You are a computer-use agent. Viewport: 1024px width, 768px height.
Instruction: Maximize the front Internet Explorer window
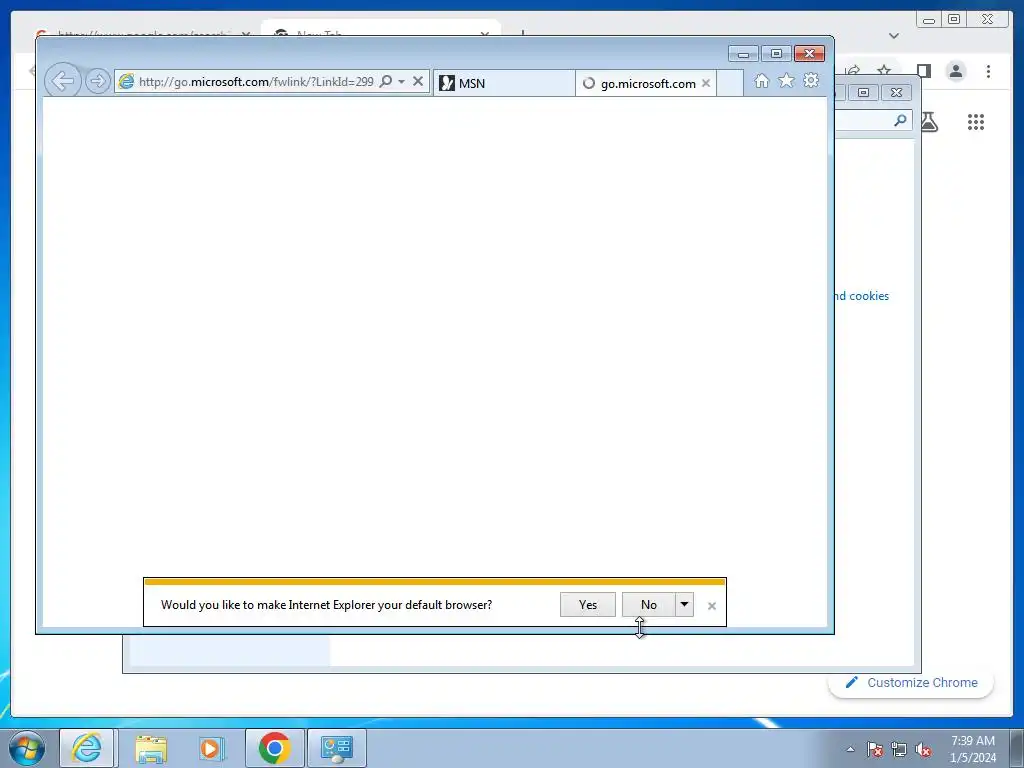point(776,54)
